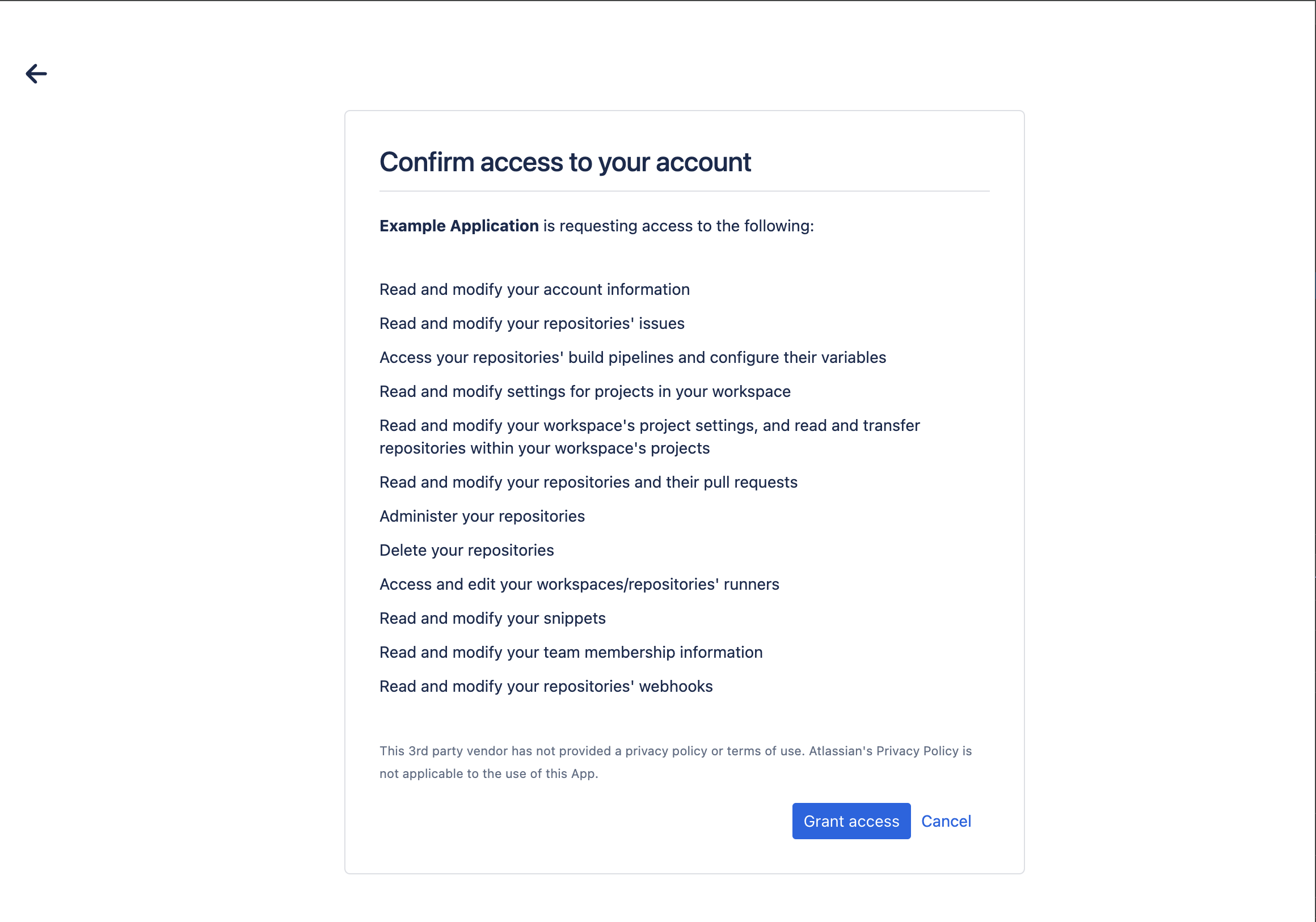Click the workspaces/repositories' runners permission line
The width and height of the screenshot is (1316, 922).
click(x=579, y=584)
